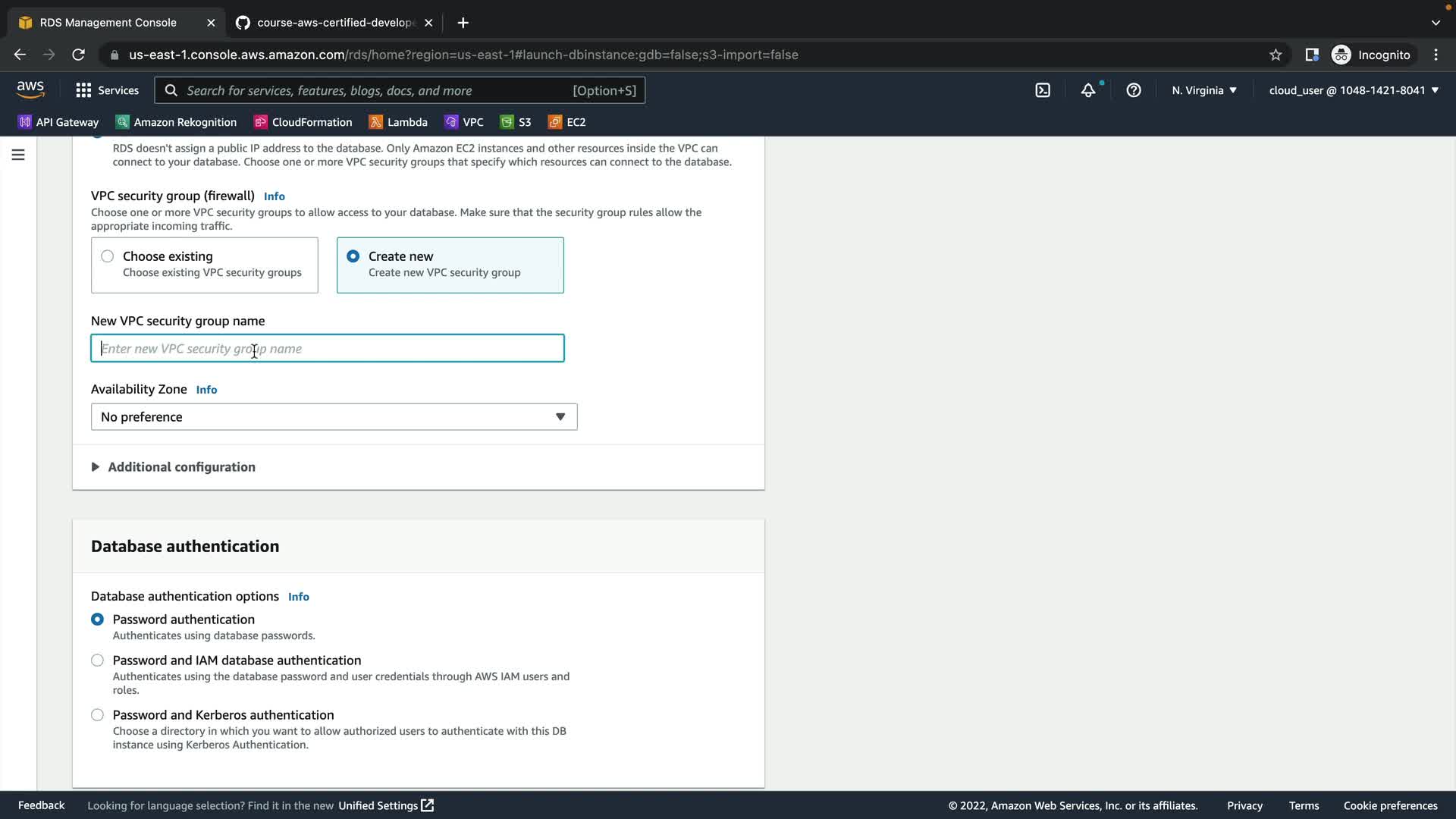The width and height of the screenshot is (1456, 819).
Task: Click the new VPC security group name field
Action: pos(328,349)
